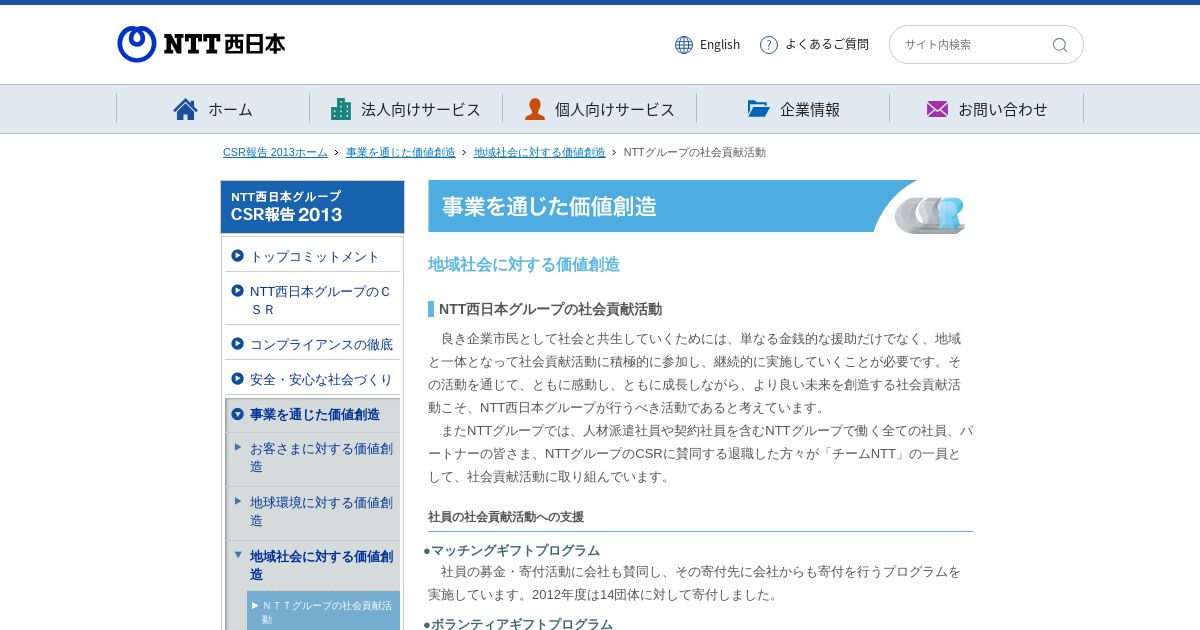Switch language to English
This screenshot has height=630, width=1200.
tap(720, 45)
